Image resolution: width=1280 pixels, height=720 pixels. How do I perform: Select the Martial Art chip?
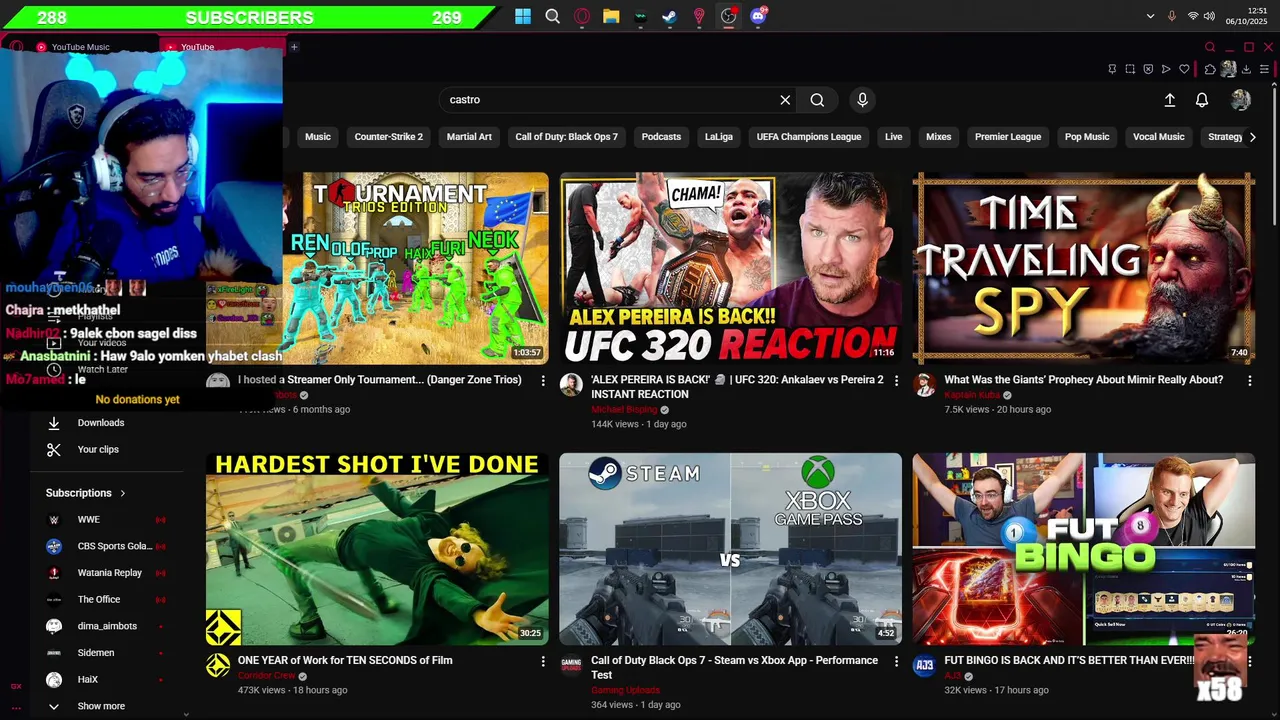(469, 137)
